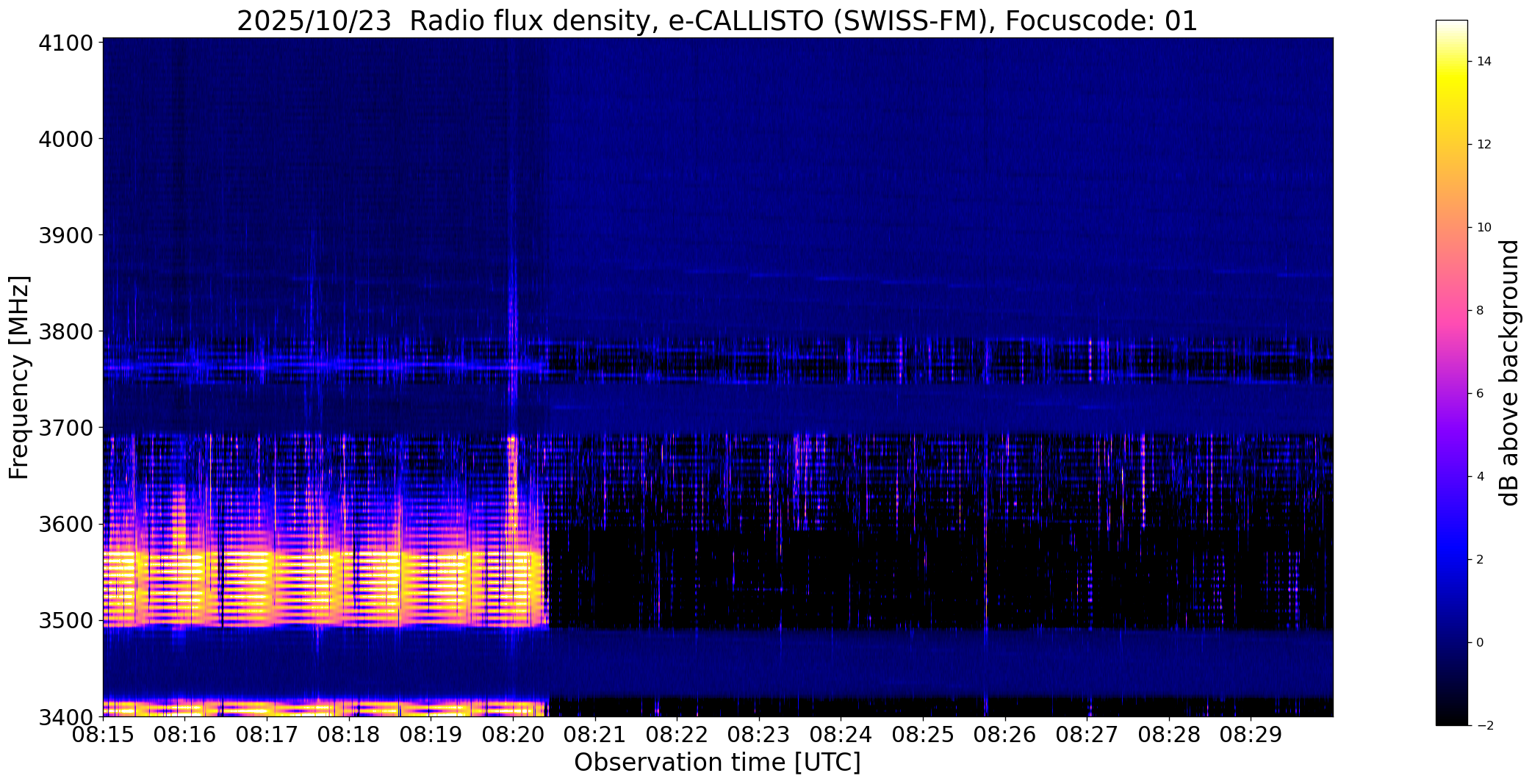Screen dimensions: 1532x784
Task: Click the colorbar tick label −2
Action: click(1484, 726)
